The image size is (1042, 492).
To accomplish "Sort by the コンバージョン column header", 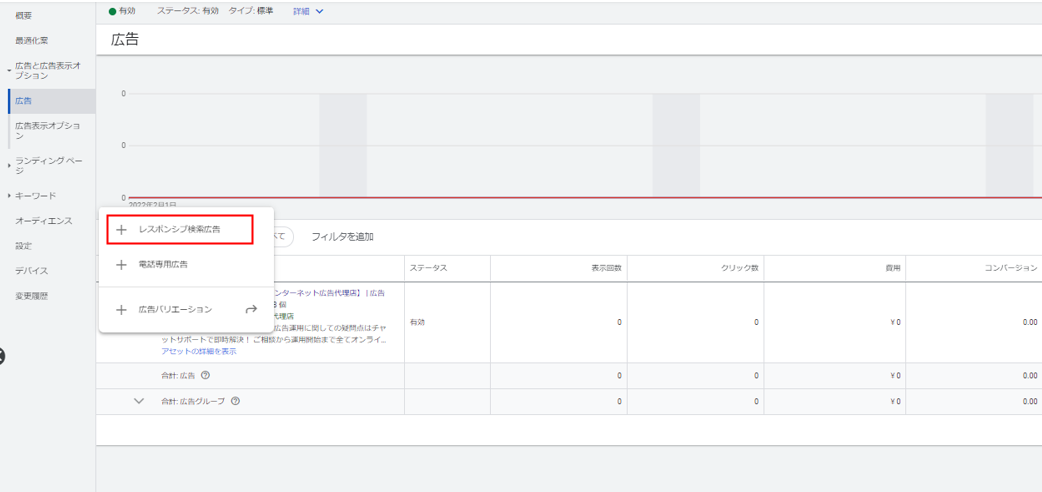I will point(1010,269).
